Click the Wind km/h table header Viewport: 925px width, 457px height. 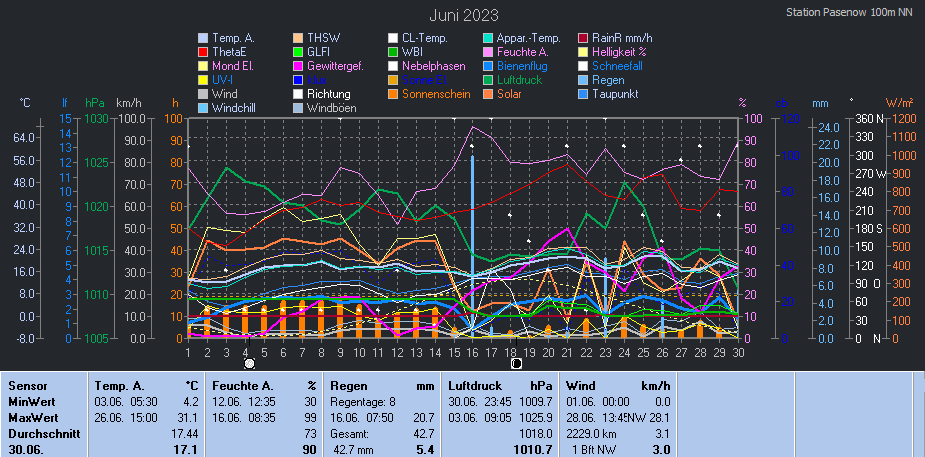tap(618, 386)
